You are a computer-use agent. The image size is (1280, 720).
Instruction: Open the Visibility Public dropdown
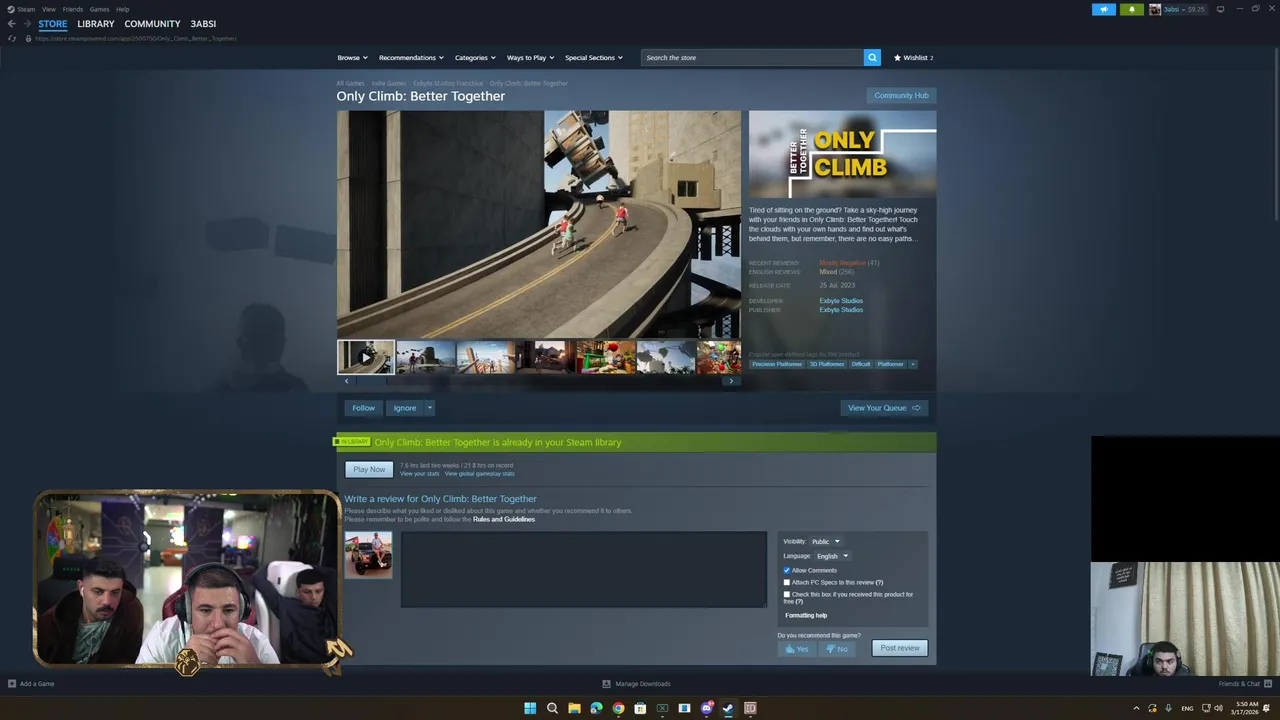click(825, 541)
